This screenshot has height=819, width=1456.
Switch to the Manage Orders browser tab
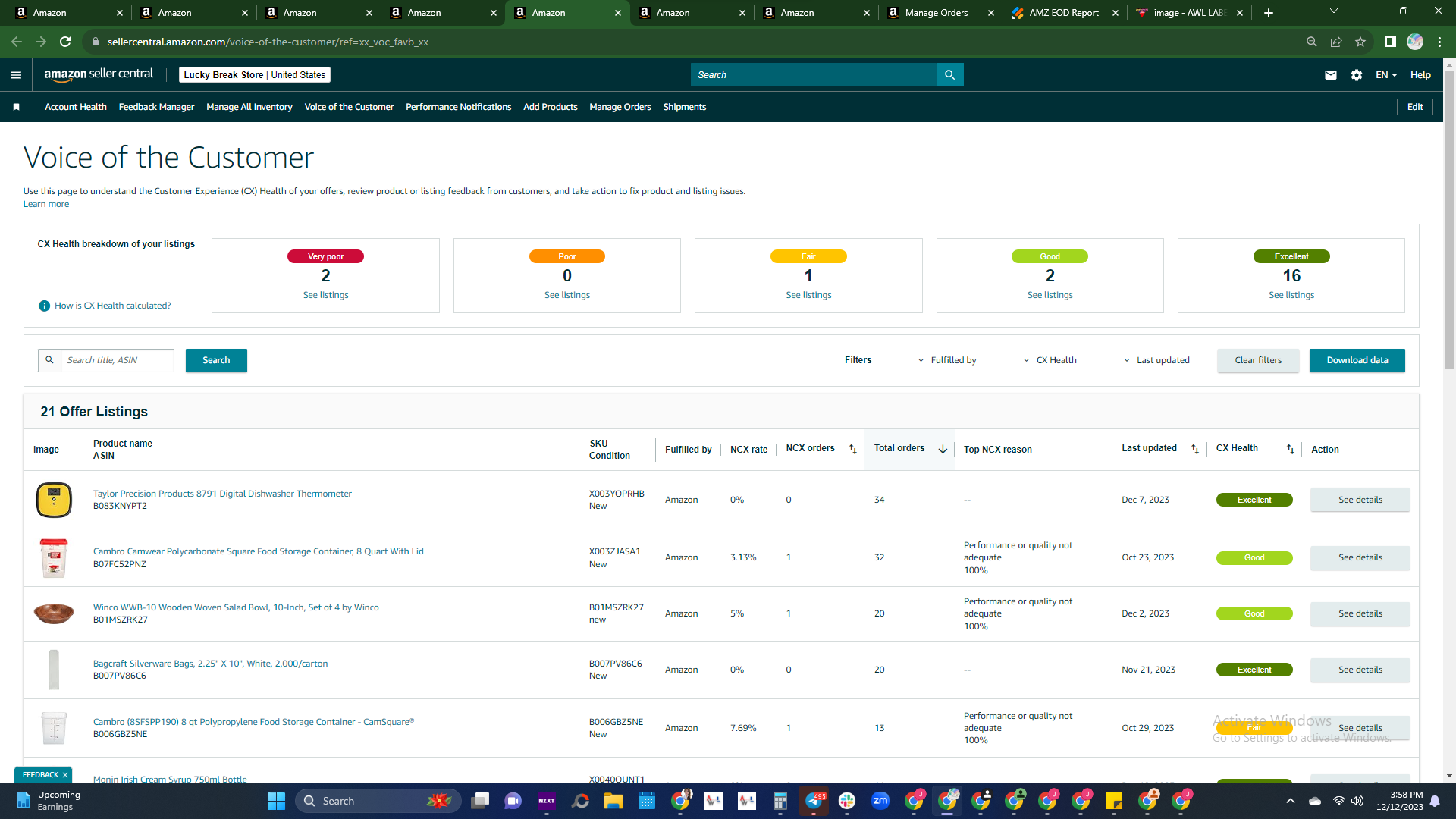(940, 13)
